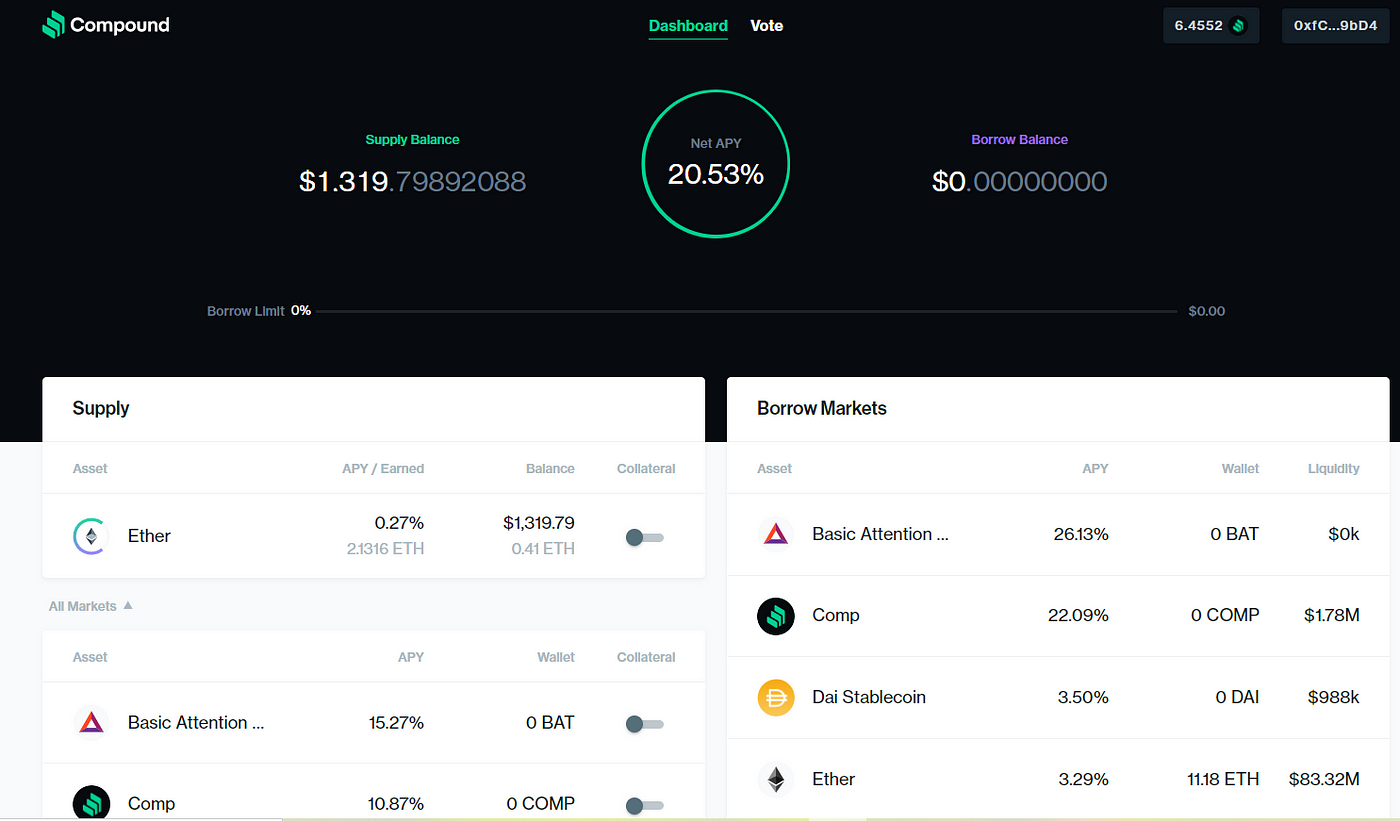1400x821 pixels.
Task: Select the Dai Stablecoin row
Action: pyautogui.click(x=1058, y=697)
